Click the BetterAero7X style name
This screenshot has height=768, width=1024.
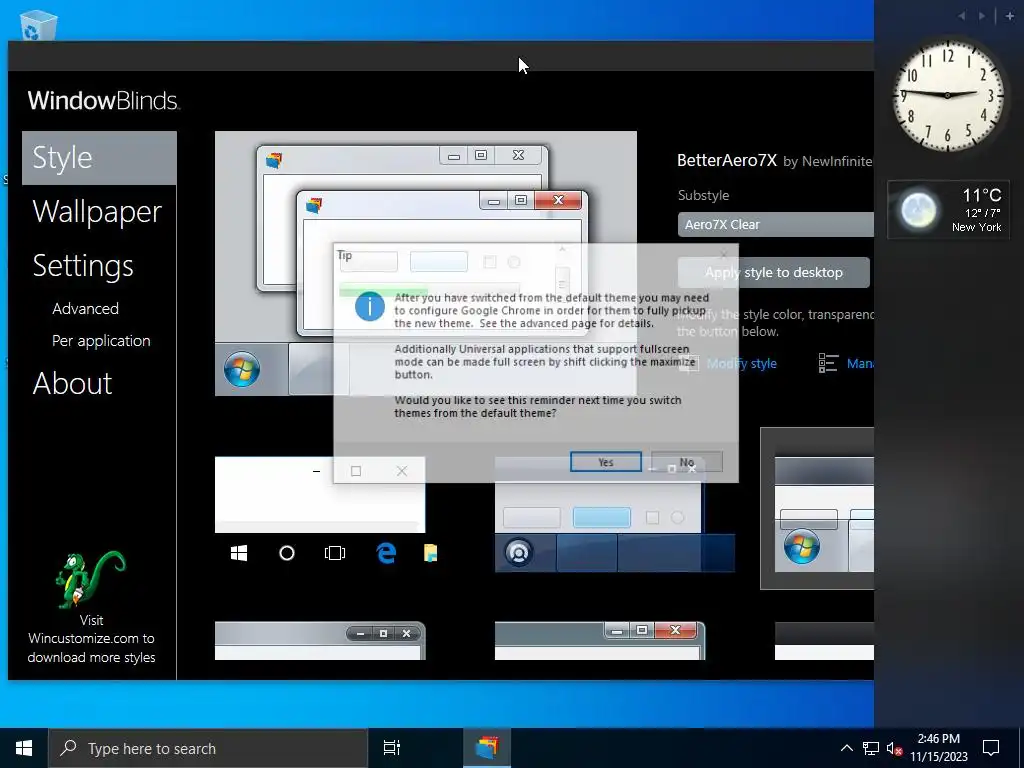click(727, 160)
